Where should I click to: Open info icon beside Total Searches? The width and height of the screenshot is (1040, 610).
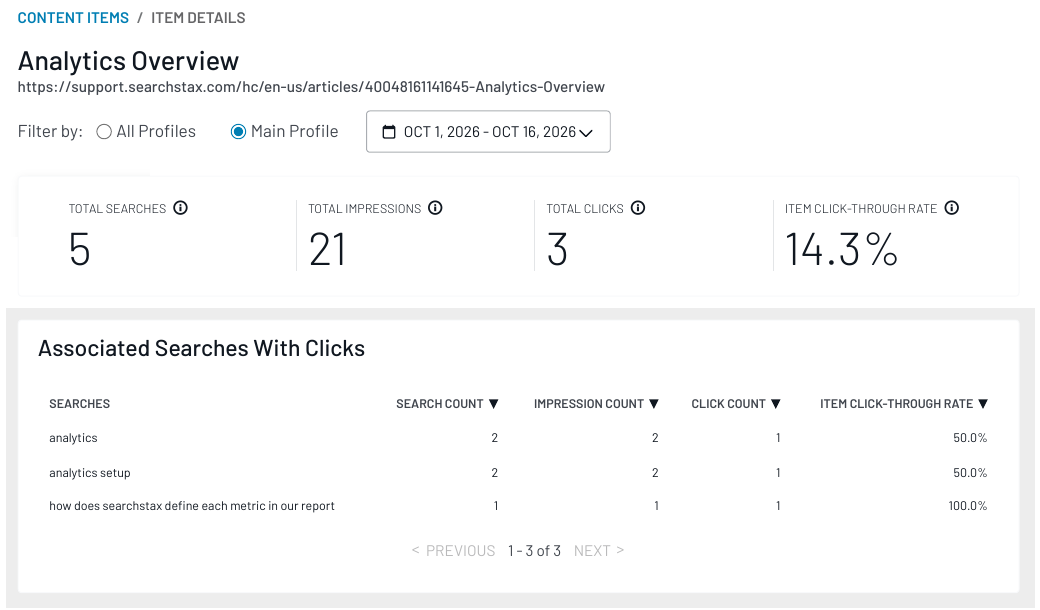180,208
